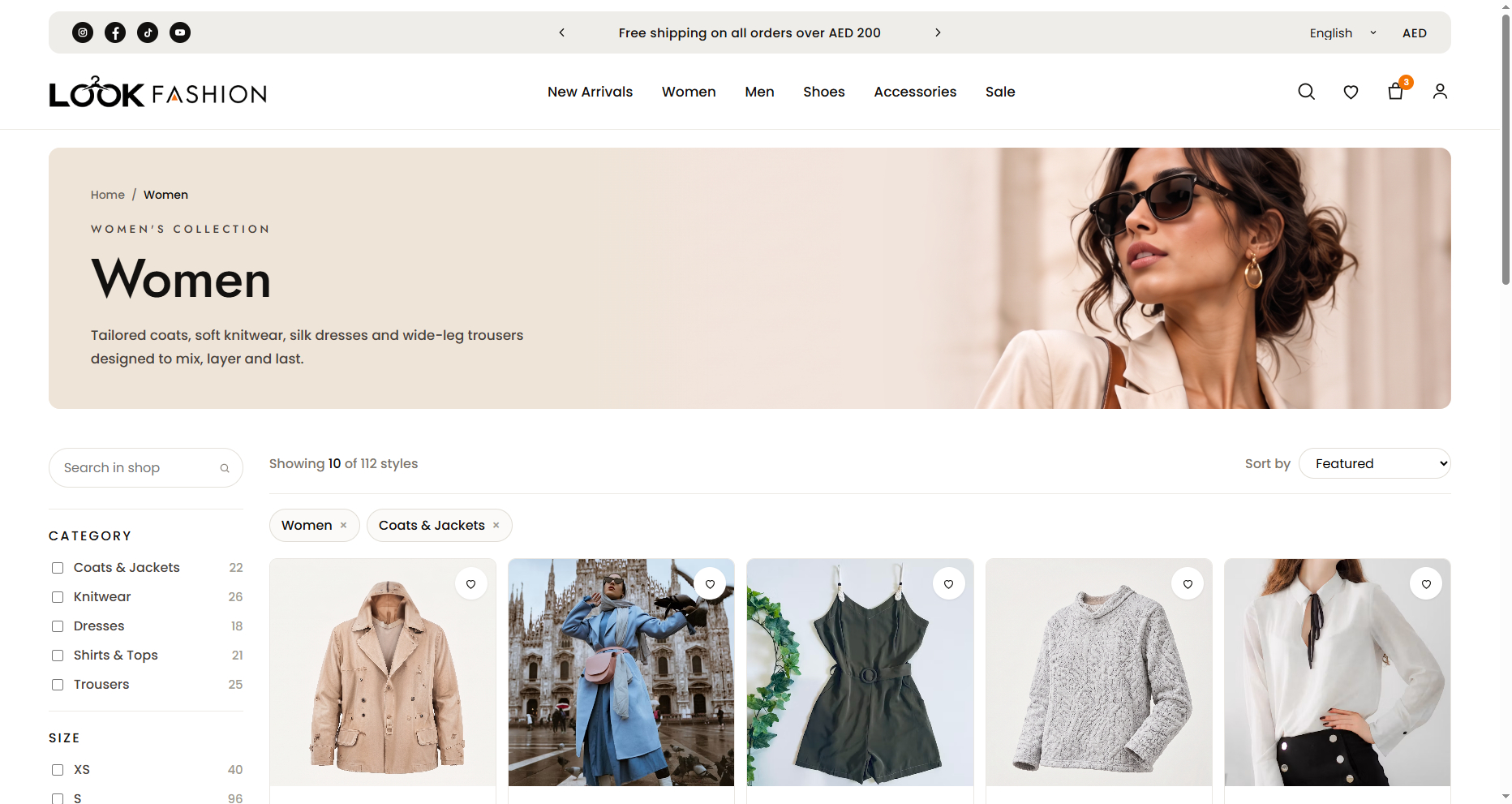Open Women navigation menu

click(689, 92)
